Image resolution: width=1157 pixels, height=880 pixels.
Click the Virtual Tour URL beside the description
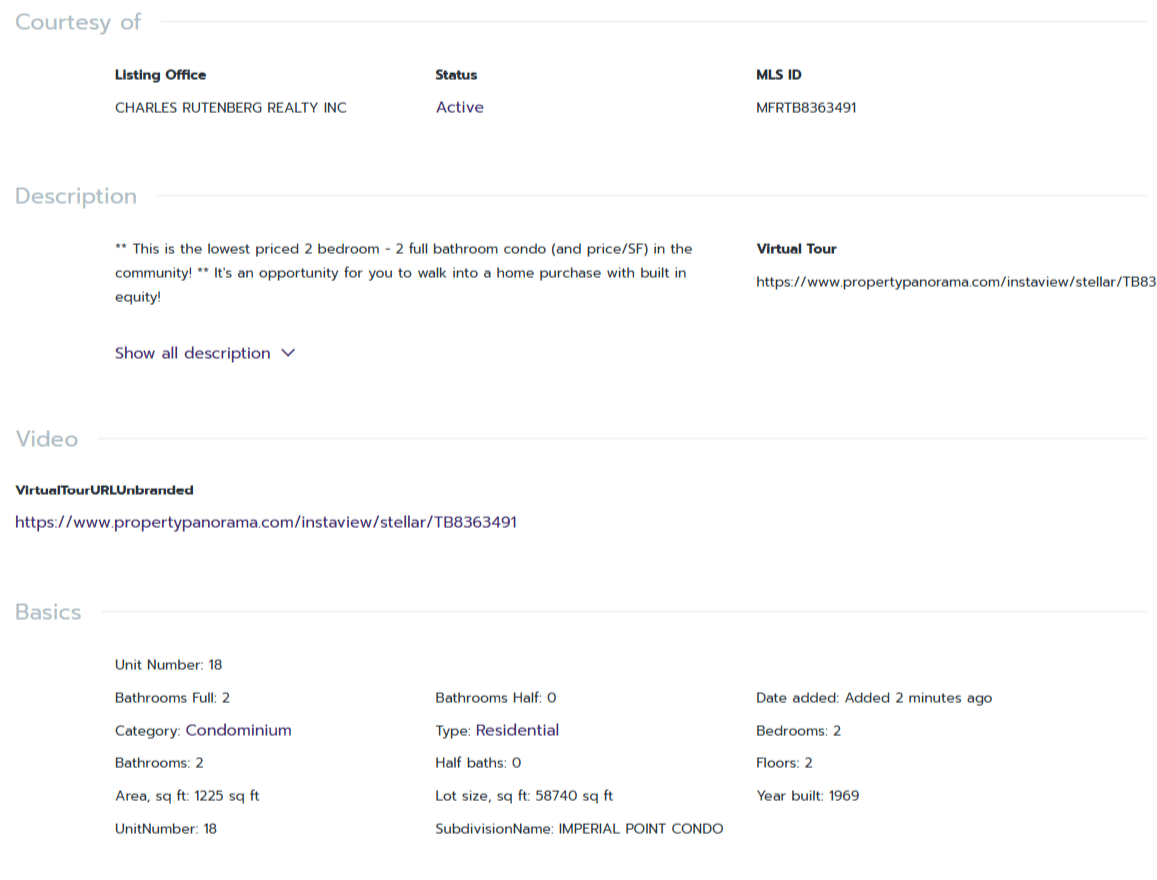[955, 282]
